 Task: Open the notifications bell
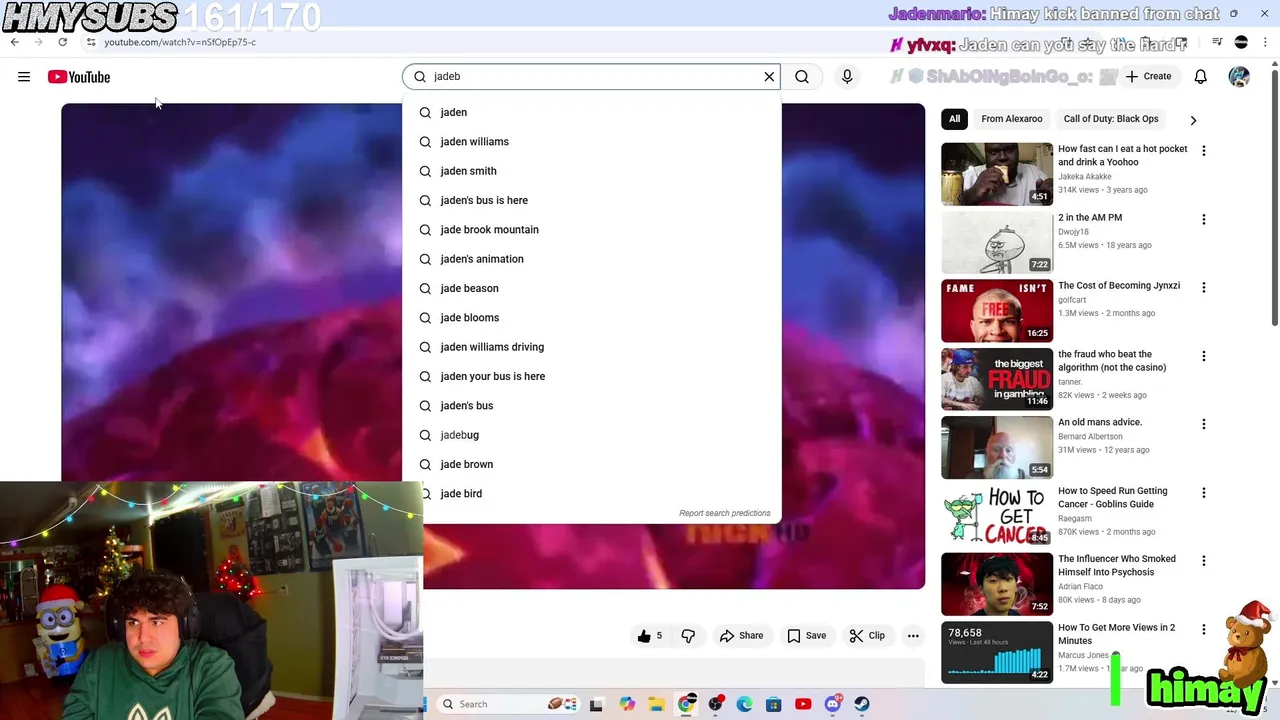(x=1200, y=77)
